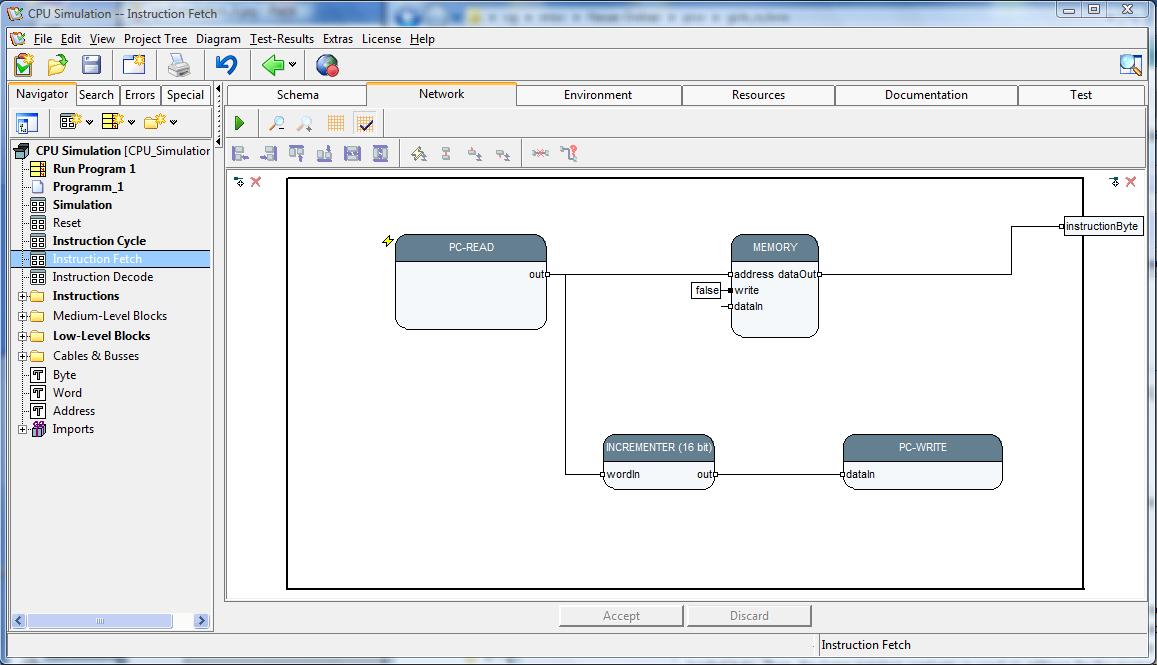Click the magnifier icon at far right
This screenshot has height=665, width=1157.
click(x=1130, y=65)
